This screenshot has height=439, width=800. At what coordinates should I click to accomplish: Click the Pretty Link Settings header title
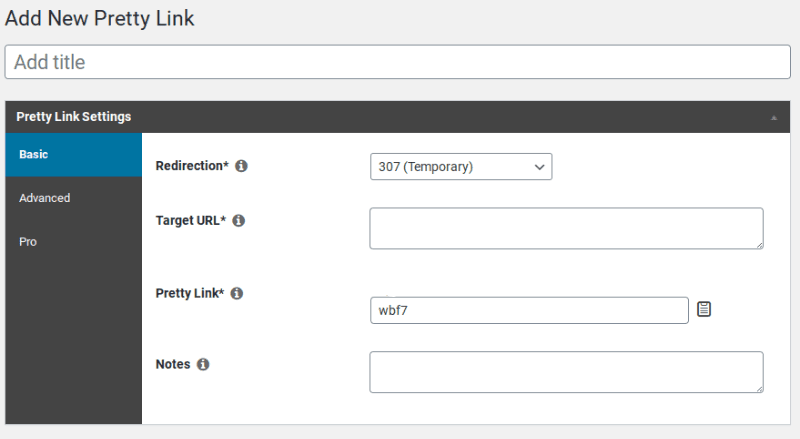(74, 117)
